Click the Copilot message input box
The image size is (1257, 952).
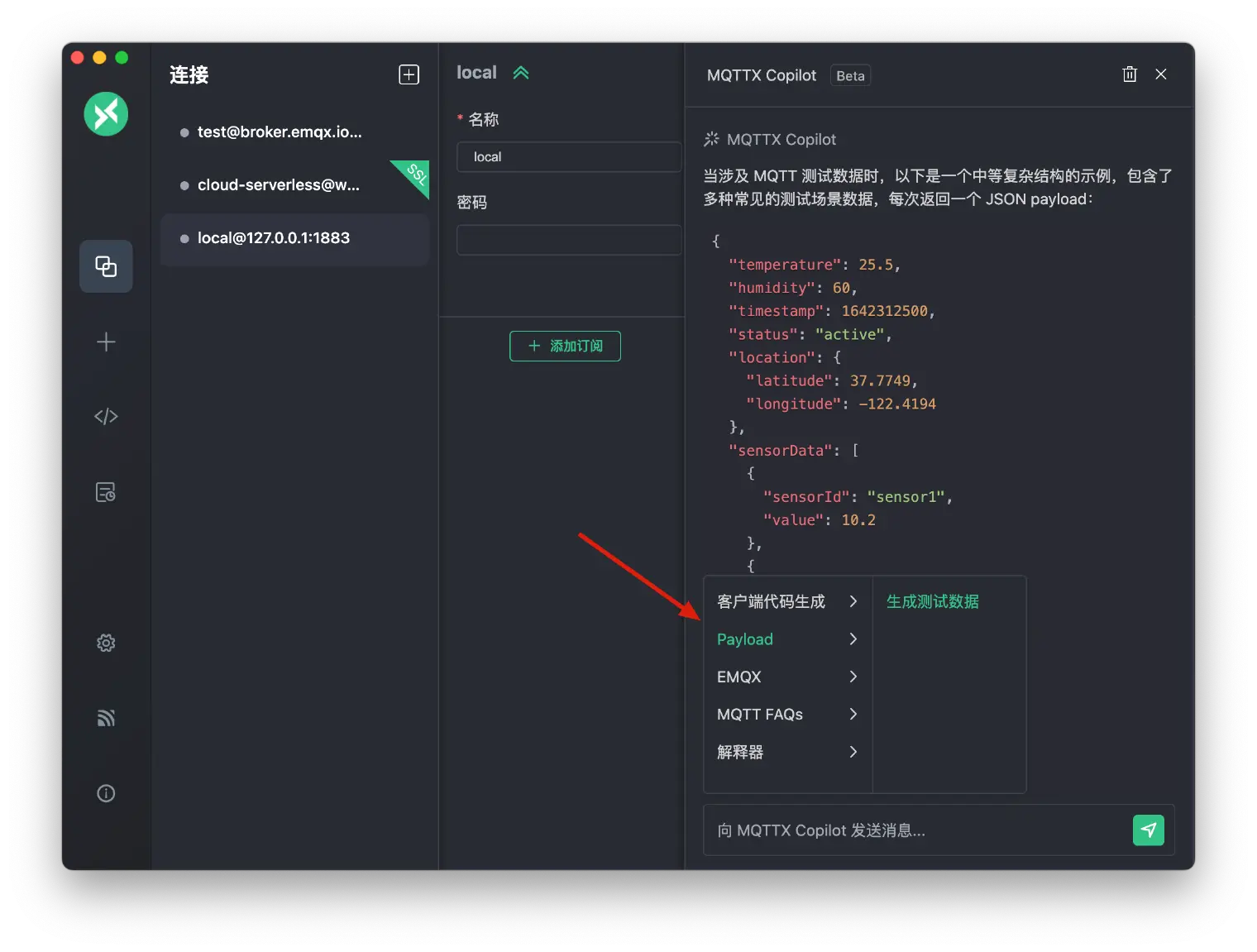pyautogui.click(x=916, y=830)
